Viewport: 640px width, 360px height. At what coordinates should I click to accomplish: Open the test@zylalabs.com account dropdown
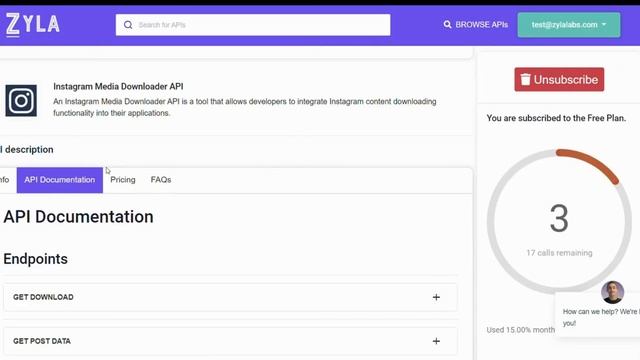569,25
